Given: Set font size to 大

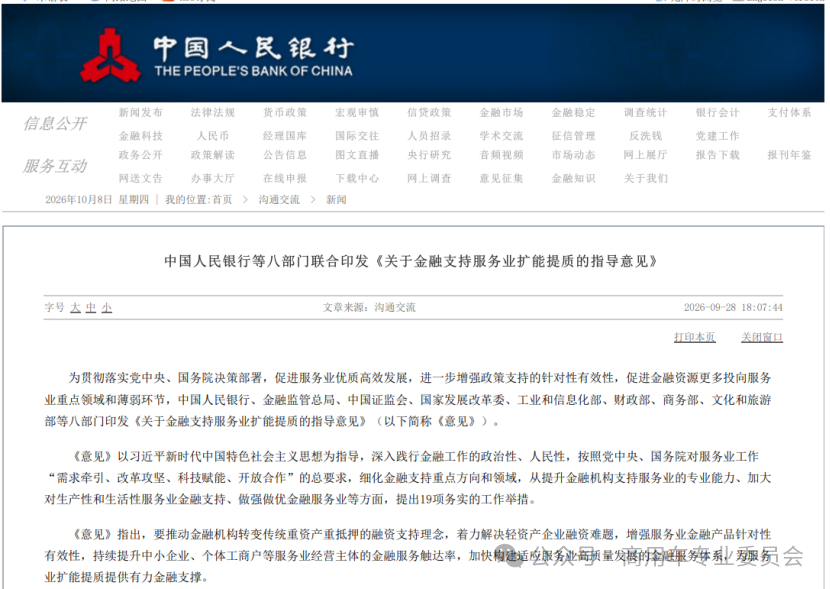Looking at the screenshot, I should click(x=75, y=307).
